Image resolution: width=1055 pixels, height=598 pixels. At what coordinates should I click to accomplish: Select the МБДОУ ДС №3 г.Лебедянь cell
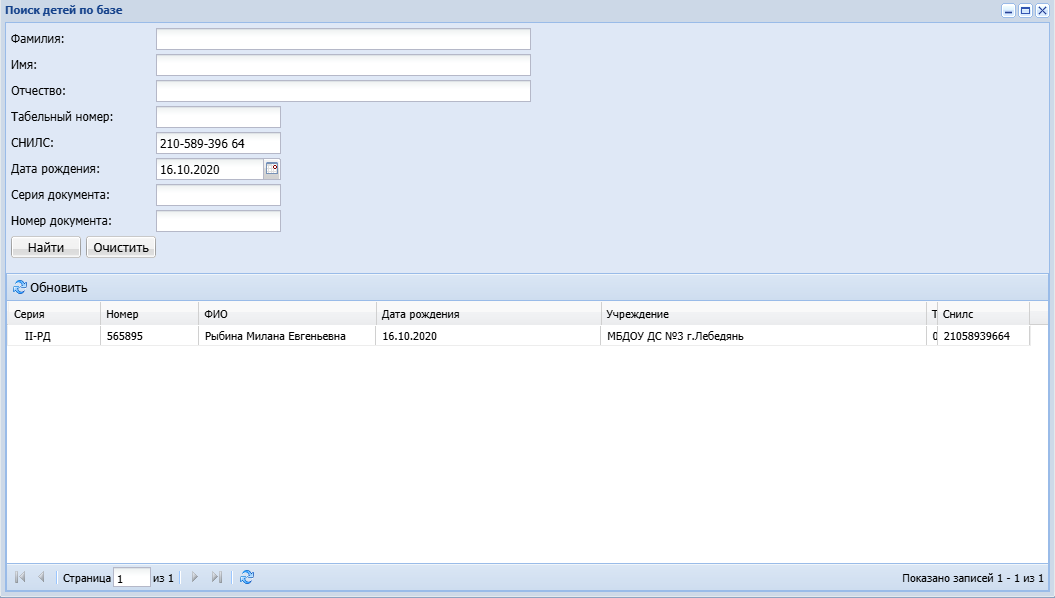pyautogui.click(x=764, y=336)
